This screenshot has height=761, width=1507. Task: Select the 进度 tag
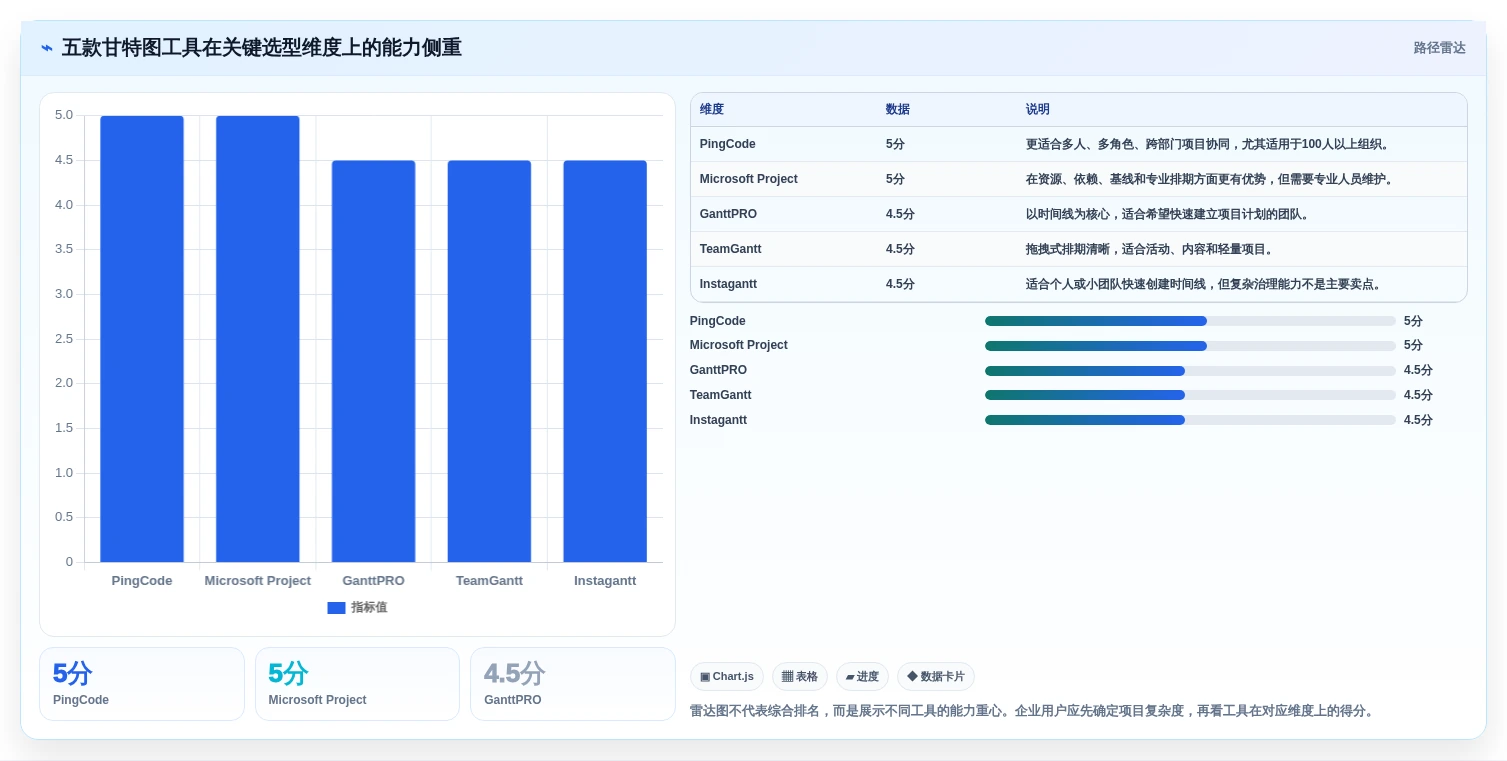click(x=862, y=677)
